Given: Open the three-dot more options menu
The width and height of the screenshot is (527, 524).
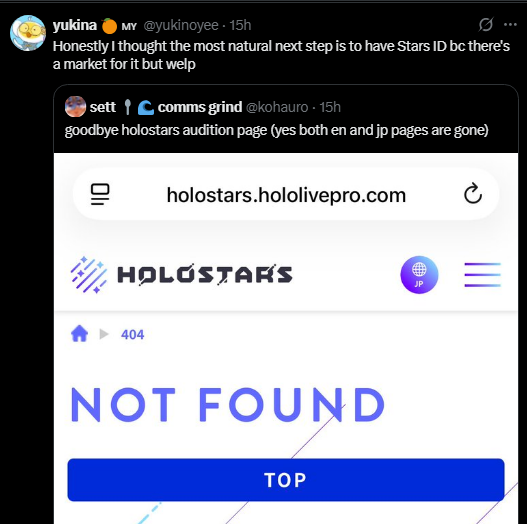Looking at the screenshot, I should click(x=510, y=24).
